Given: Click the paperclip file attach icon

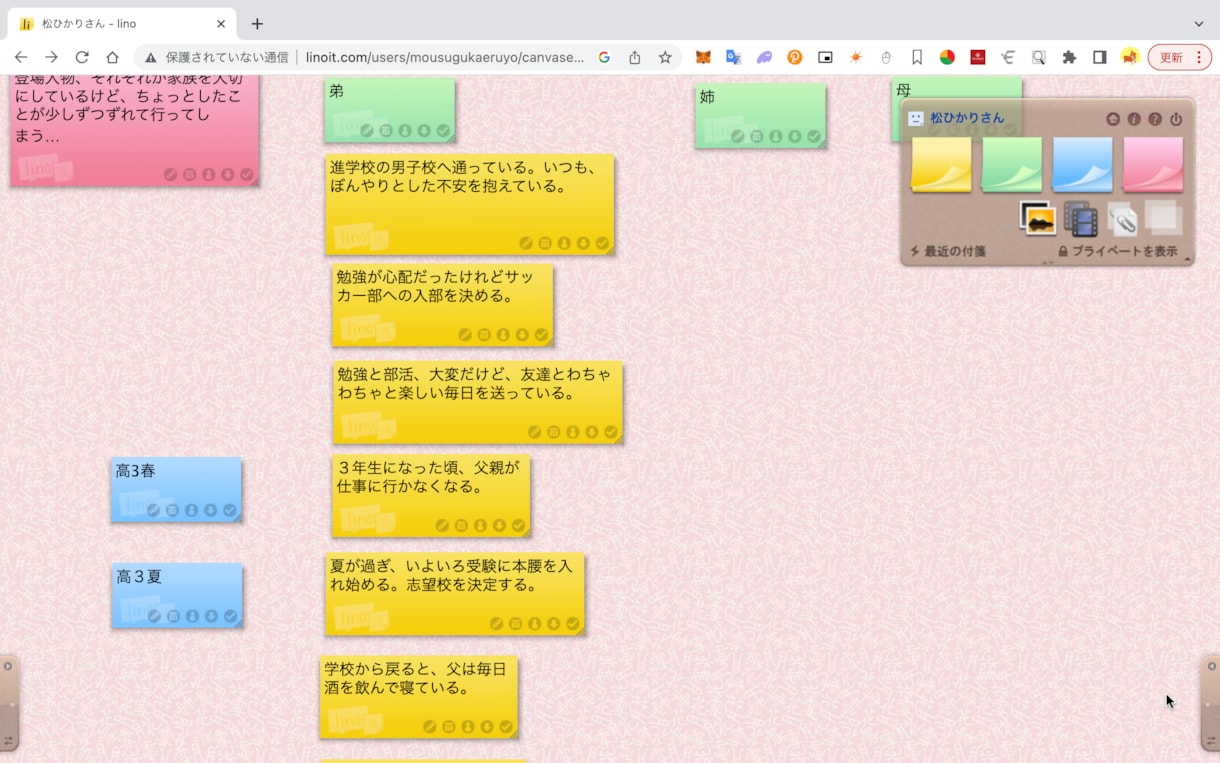Looking at the screenshot, I should click(x=1122, y=219).
